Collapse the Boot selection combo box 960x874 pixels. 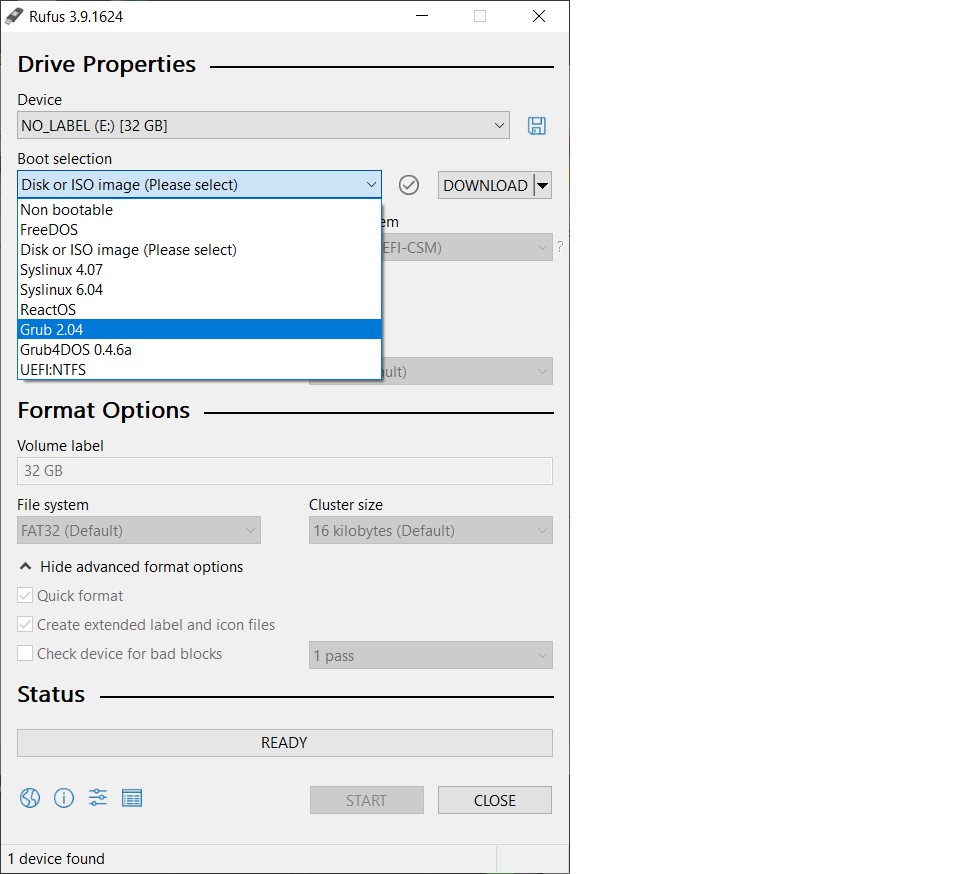coord(199,184)
